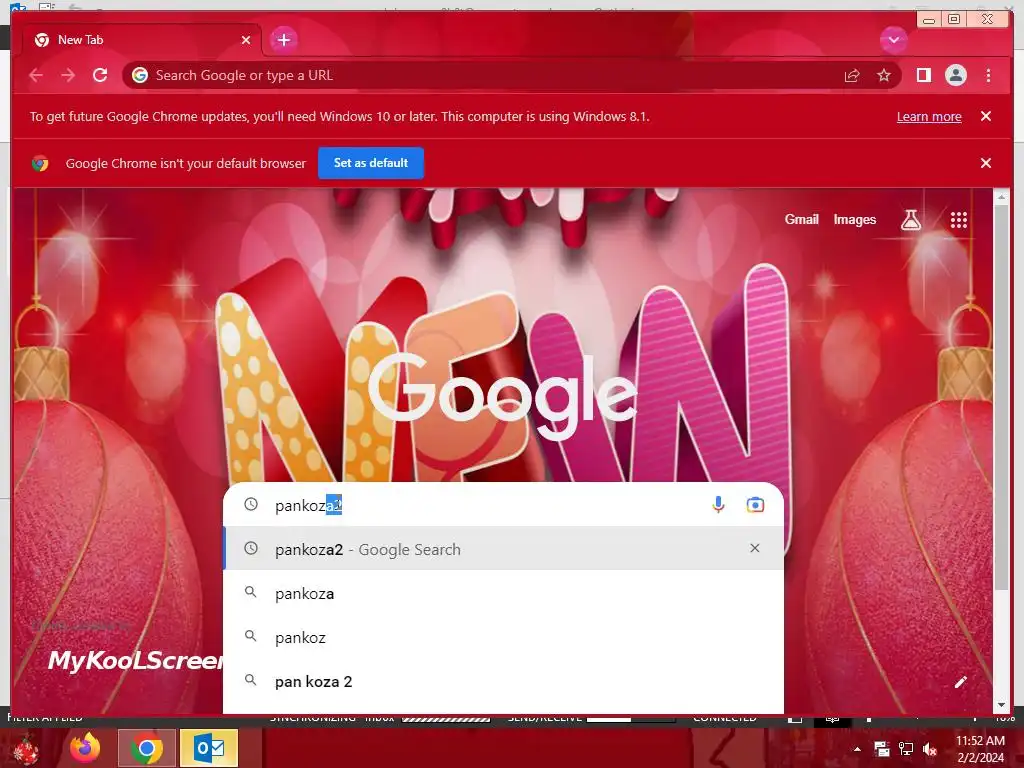The height and width of the screenshot is (768, 1024).
Task: Click the browser back arrow
Action: point(36,76)
